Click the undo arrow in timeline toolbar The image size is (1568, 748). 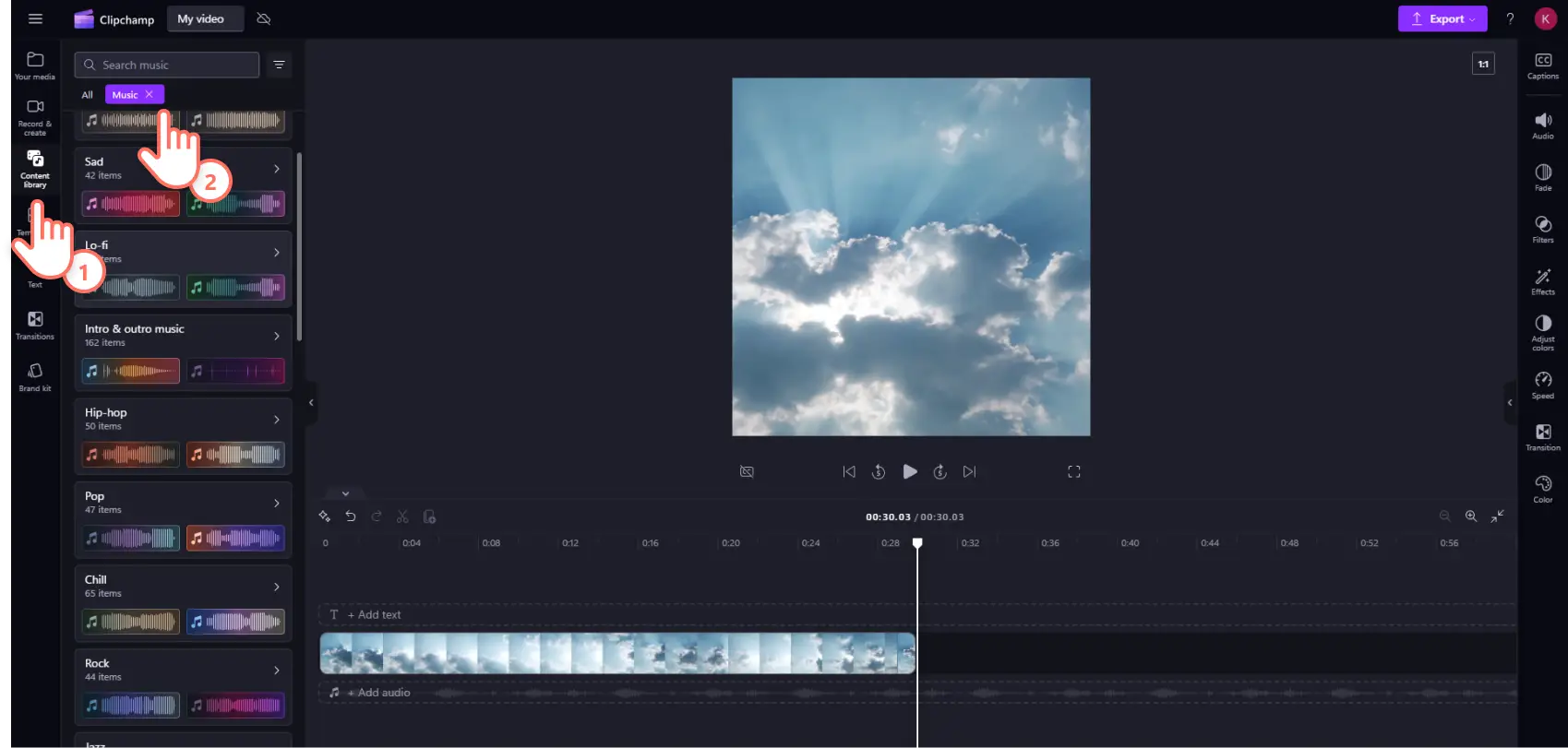pyautogui.click(x=351, y=516)
